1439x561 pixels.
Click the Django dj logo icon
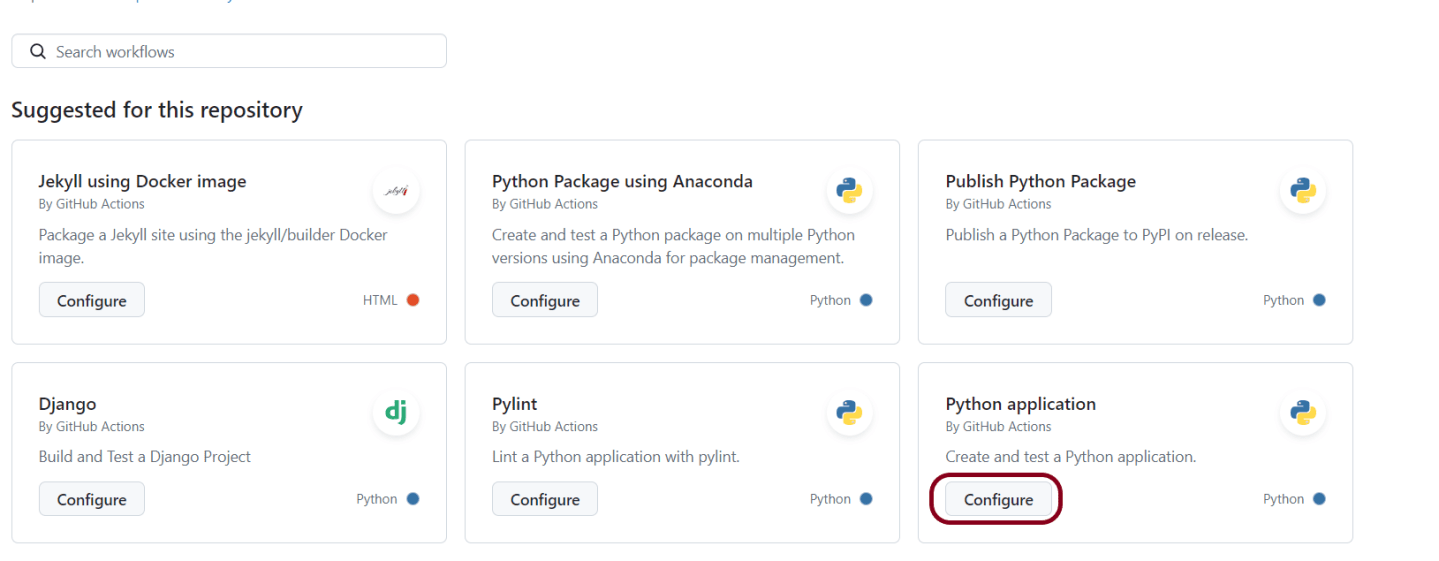396,412
